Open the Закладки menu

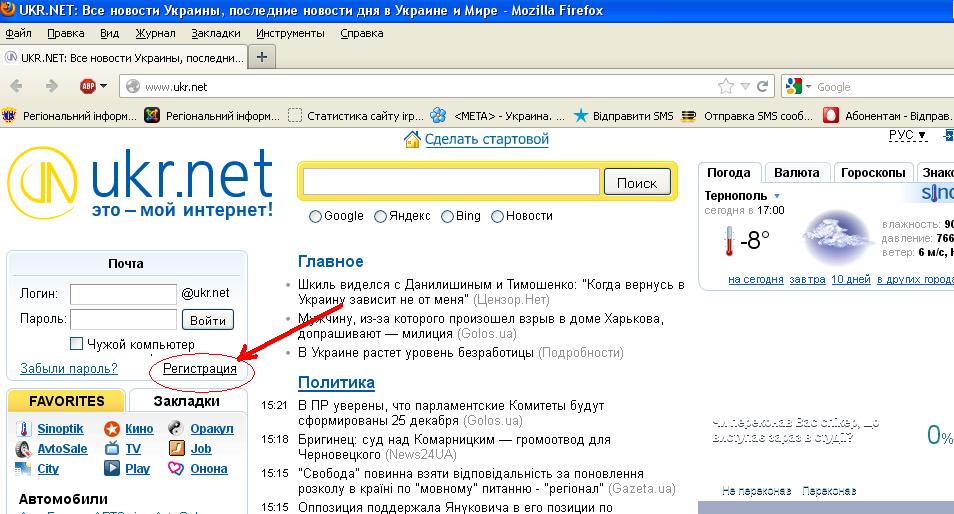(216, 33)
